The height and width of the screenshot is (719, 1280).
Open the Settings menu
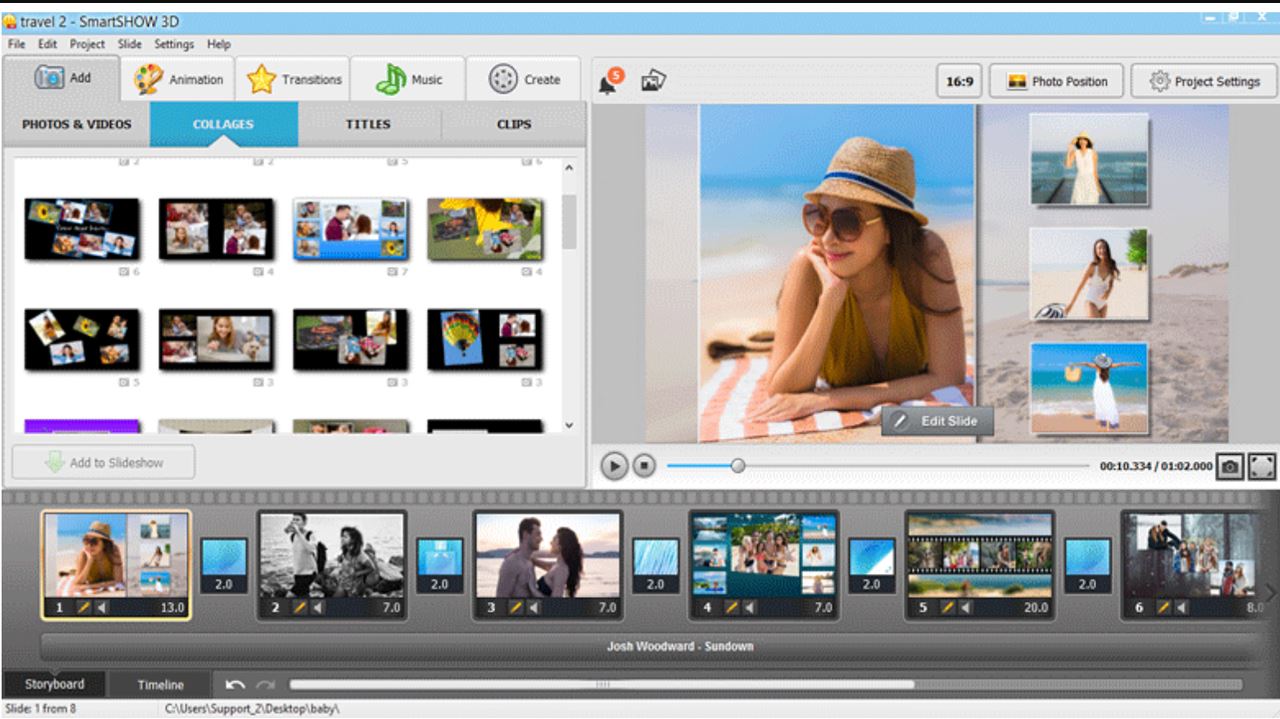(173, 44)
